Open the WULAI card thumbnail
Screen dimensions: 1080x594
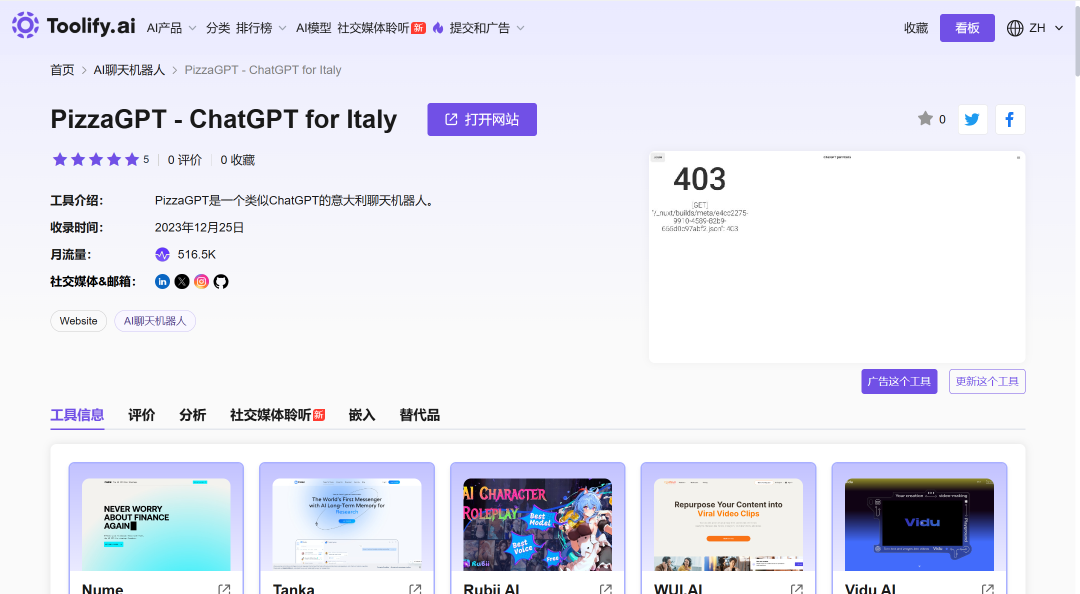(x=729, y=524)
